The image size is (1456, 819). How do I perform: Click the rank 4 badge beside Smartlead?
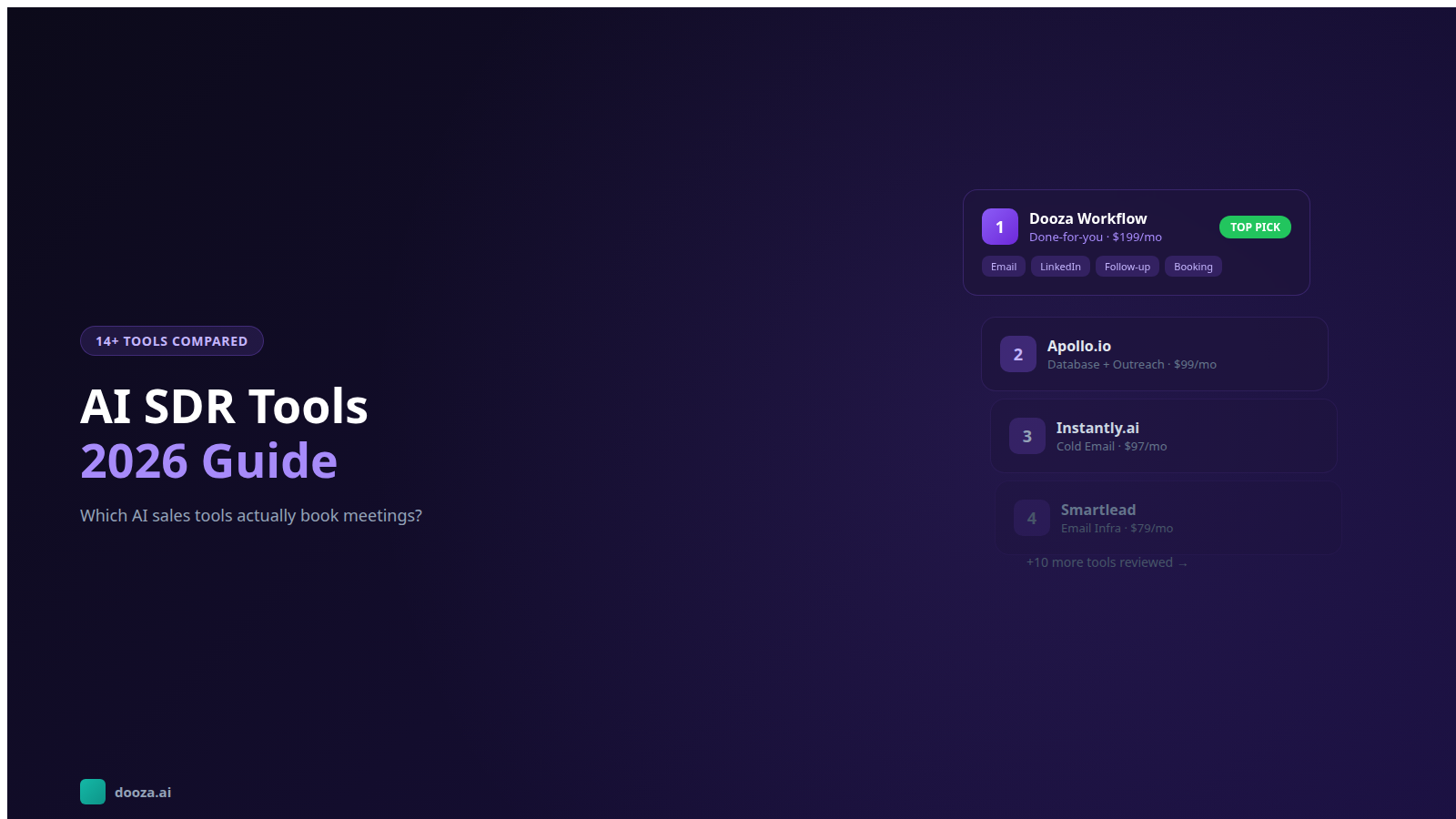pos(1032,518)
